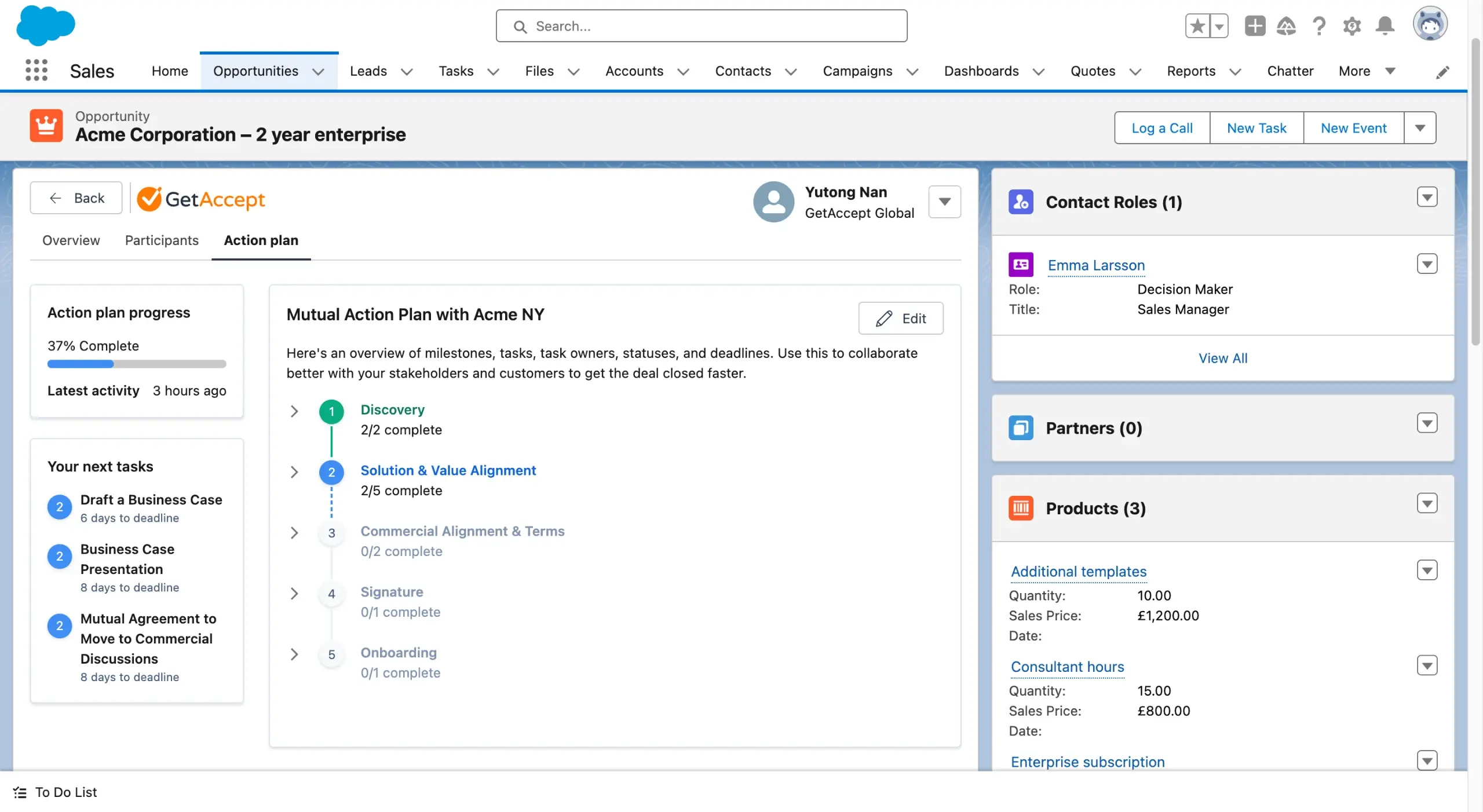This screenshot has height=812, width=1483.
Task: Select the action plan progress bar
Action: click(137, 364)
